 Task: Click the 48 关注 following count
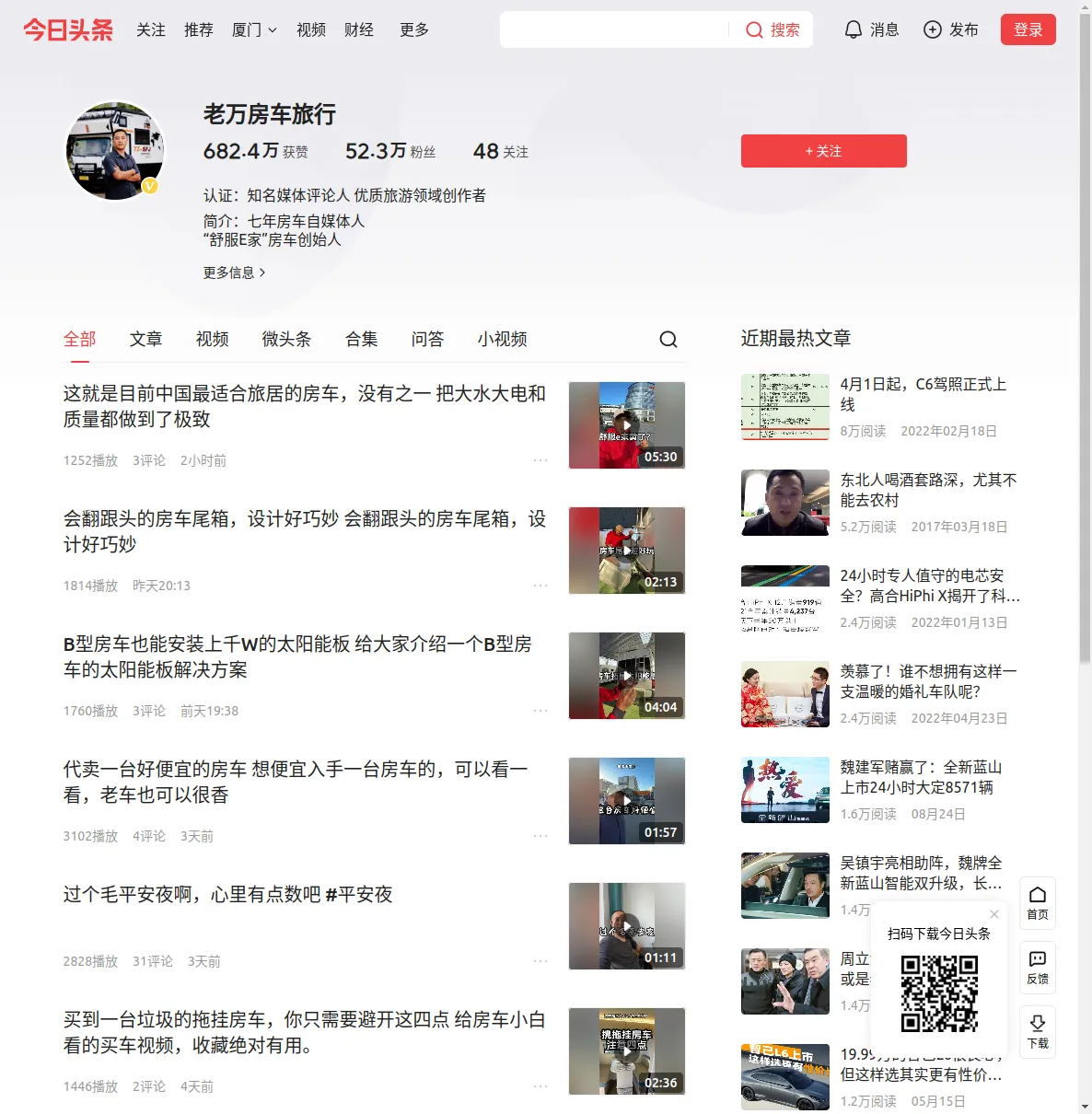[x=501, y=151]
